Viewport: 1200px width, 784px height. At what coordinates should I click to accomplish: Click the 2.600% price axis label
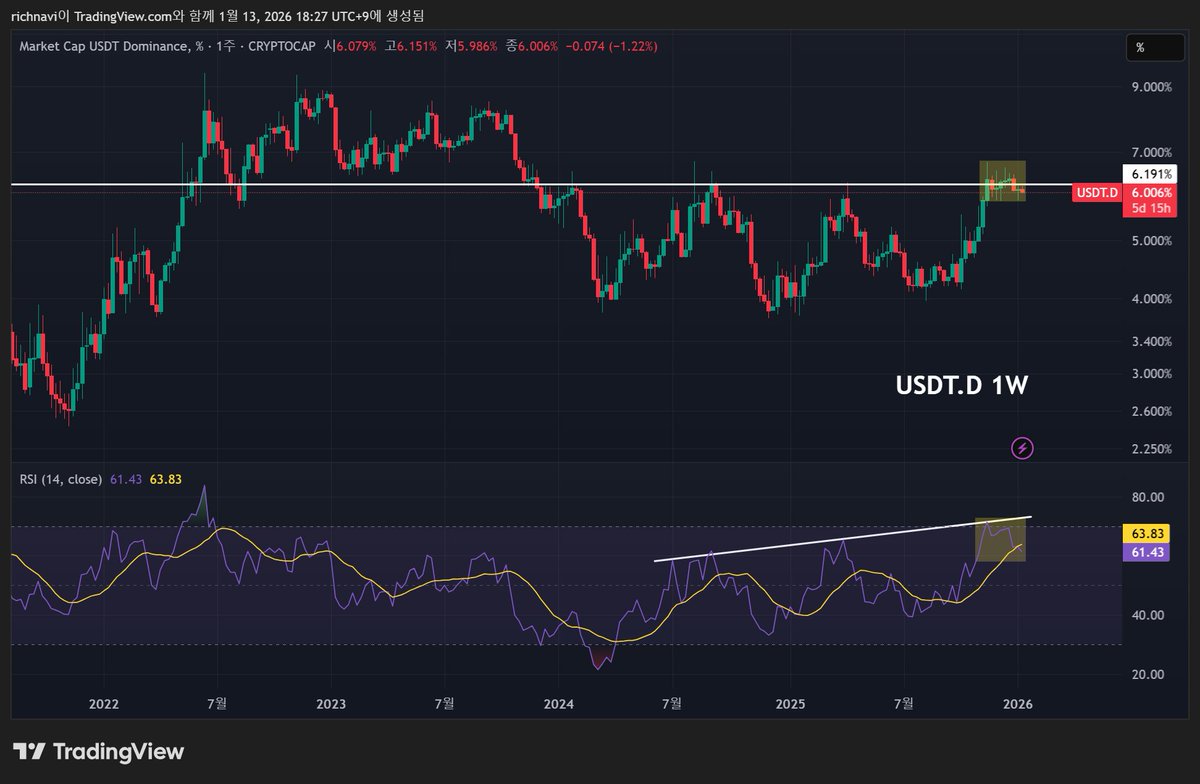pos(1150,411)
